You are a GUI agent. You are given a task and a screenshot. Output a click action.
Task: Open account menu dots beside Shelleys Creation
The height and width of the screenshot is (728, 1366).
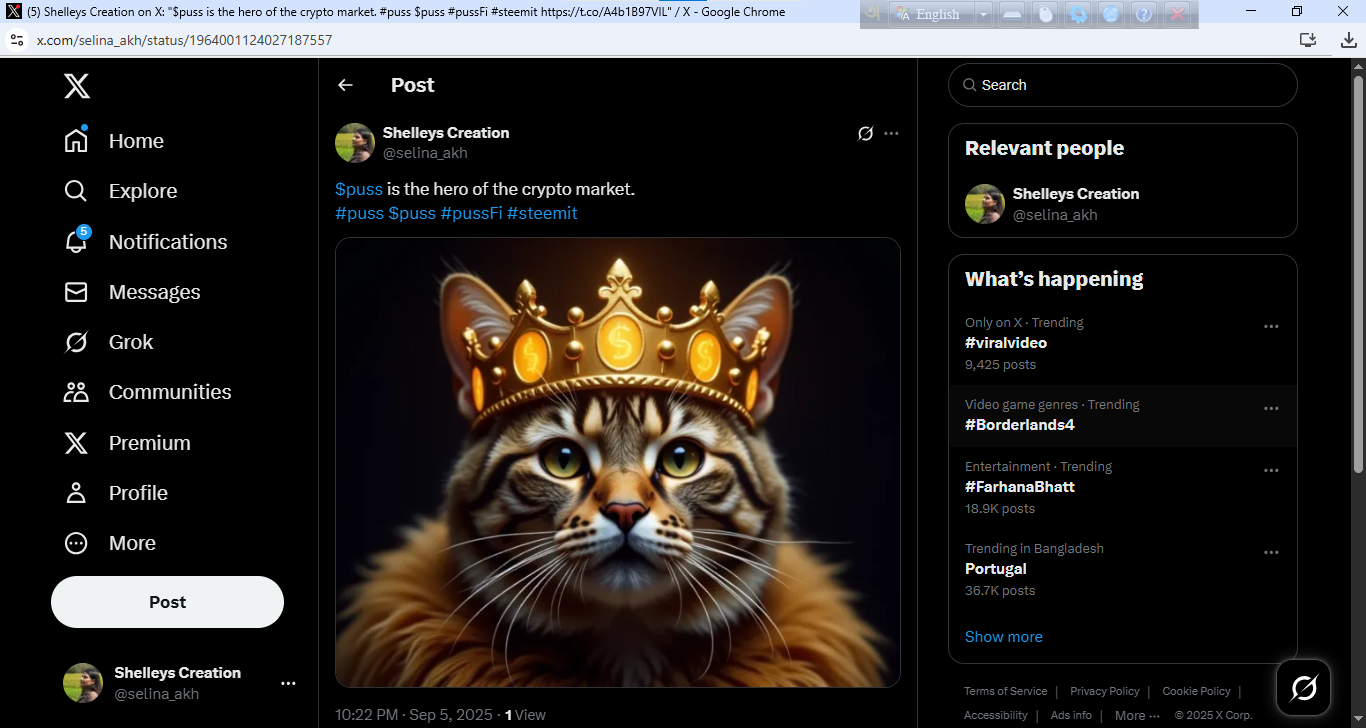coord(288,683)
